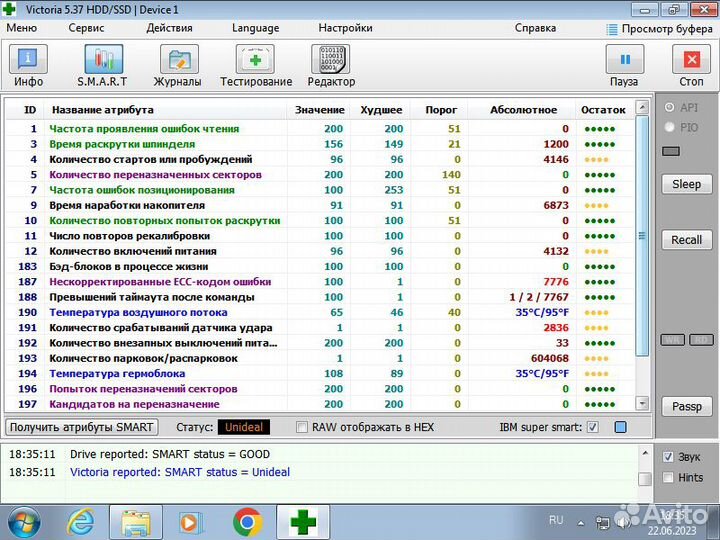The width and height of the screenshot is (720, 540).
Task: Click the blue square next to IBM super smart
Action: [620, 427]
